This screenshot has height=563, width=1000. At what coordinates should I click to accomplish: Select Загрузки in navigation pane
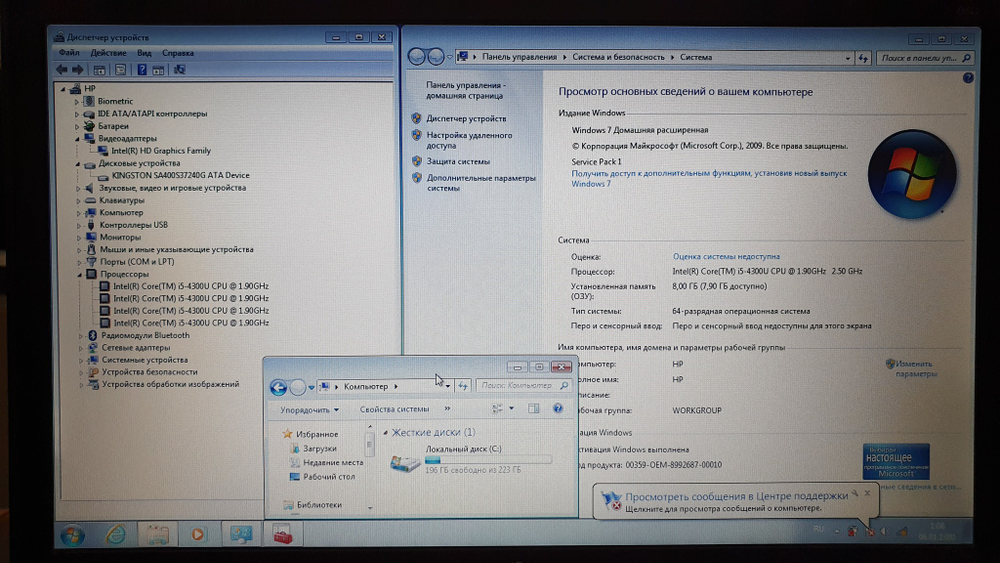[x=320, y=448]
